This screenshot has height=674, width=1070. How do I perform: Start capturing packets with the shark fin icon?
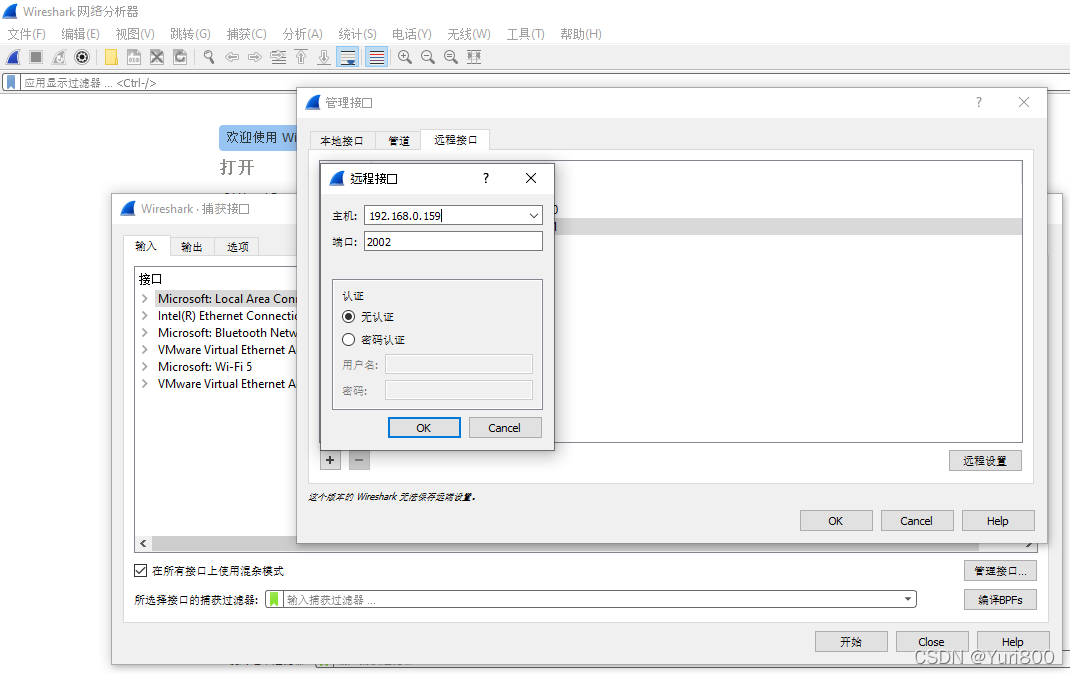click(x=14, y=57)
